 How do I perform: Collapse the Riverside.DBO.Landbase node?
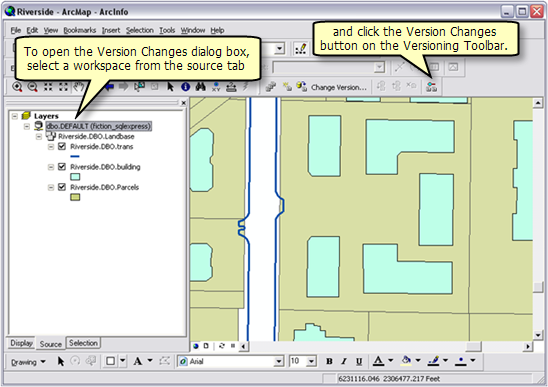38,136
